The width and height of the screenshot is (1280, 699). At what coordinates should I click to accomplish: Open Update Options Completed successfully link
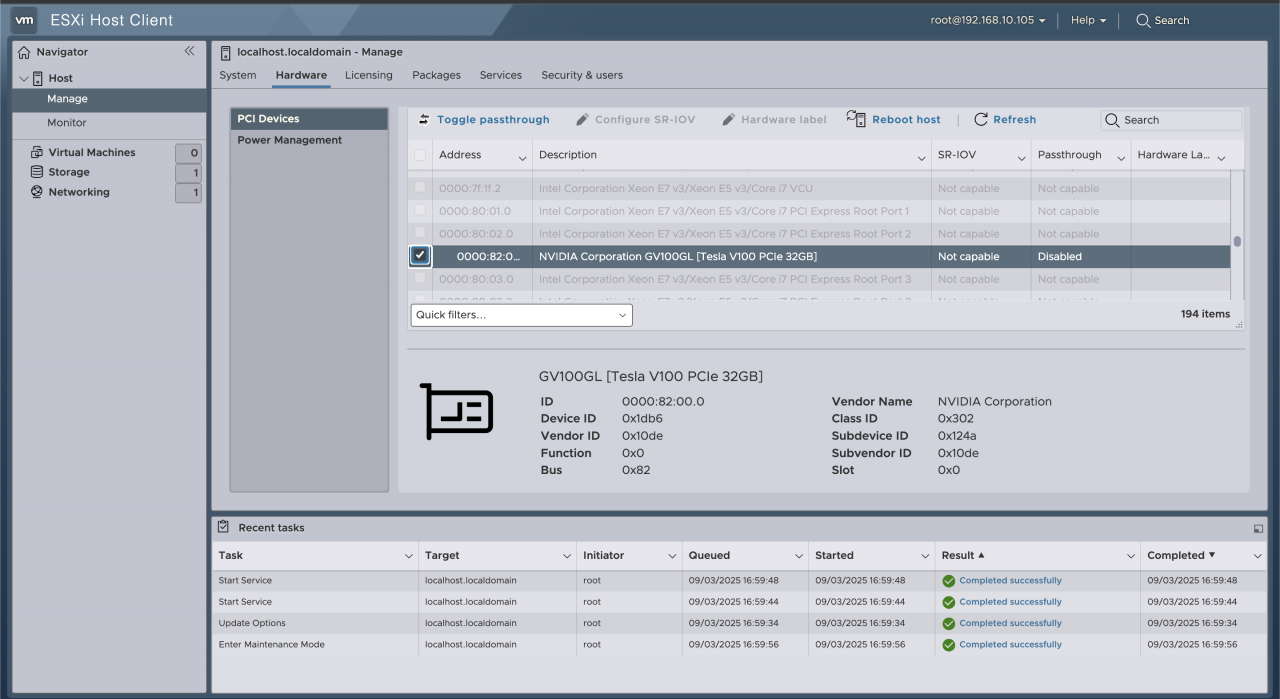click(1010, 623)
